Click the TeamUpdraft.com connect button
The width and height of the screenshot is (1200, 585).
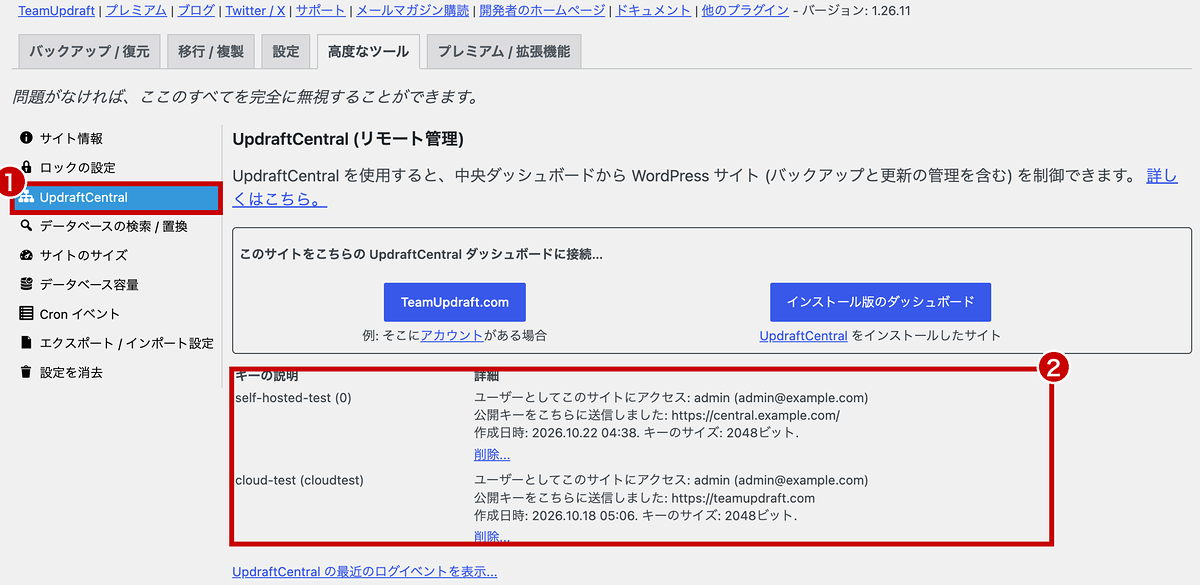point(455,302)
